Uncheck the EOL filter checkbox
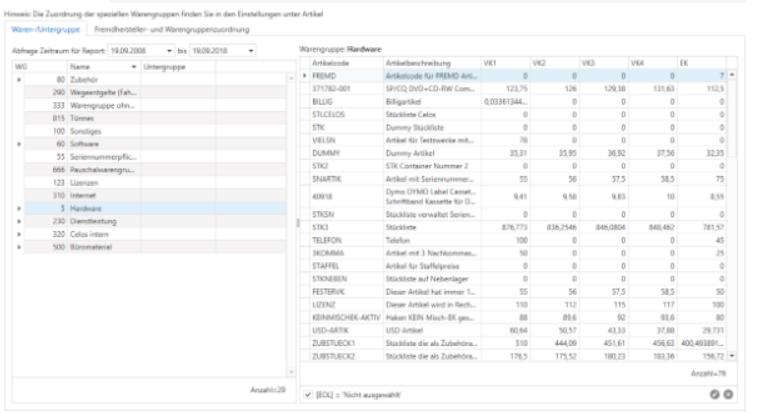Screen dimensions: 777x414 coord(307,394)
